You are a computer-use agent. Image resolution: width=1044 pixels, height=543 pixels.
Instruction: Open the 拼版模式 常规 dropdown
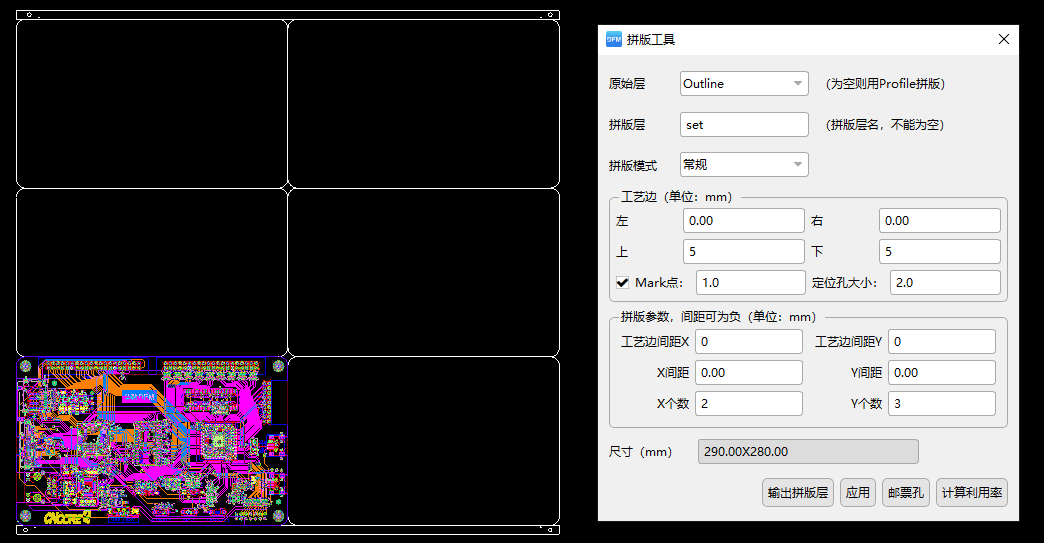coord(744,164)
